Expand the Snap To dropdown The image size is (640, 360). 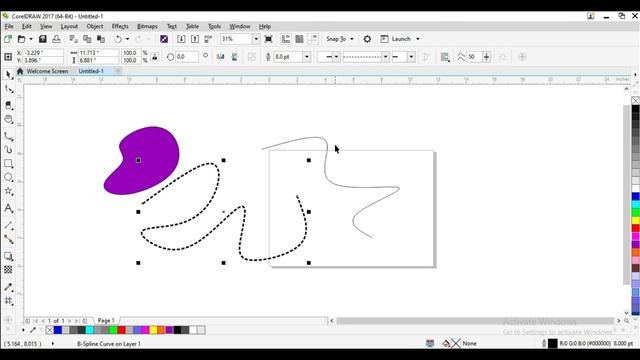(x=352, y=39)
